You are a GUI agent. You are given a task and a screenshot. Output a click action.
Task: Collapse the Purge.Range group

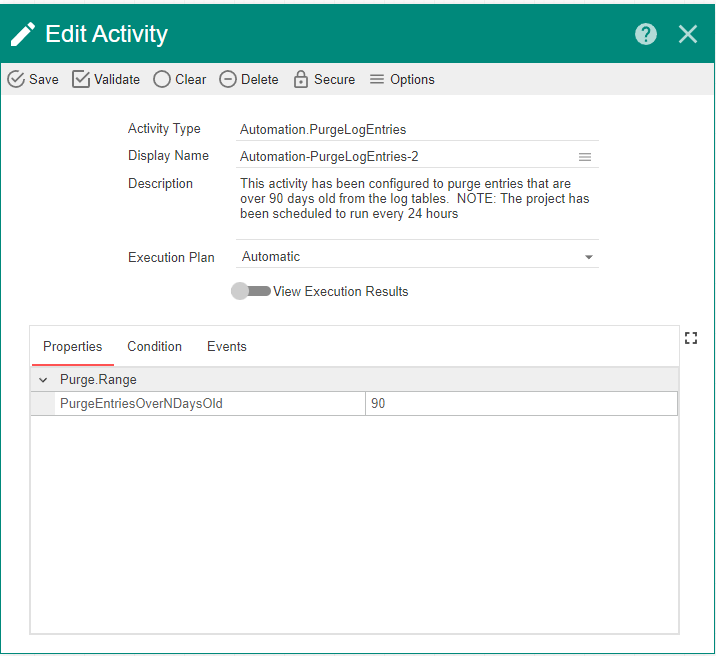pyautogui.click(x=42, y=380)
